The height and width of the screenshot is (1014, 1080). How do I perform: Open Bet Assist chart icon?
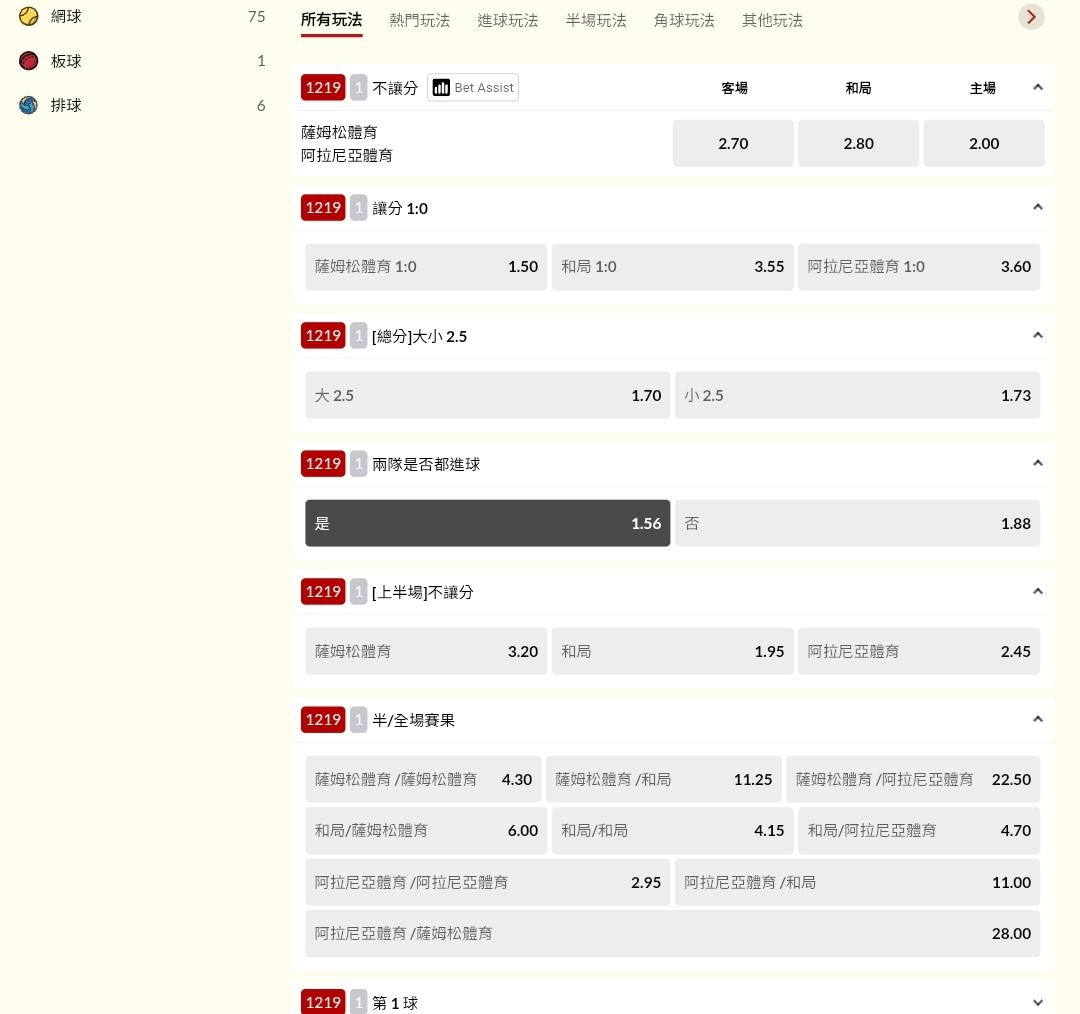pyautogui.click(x=441, y=88)
